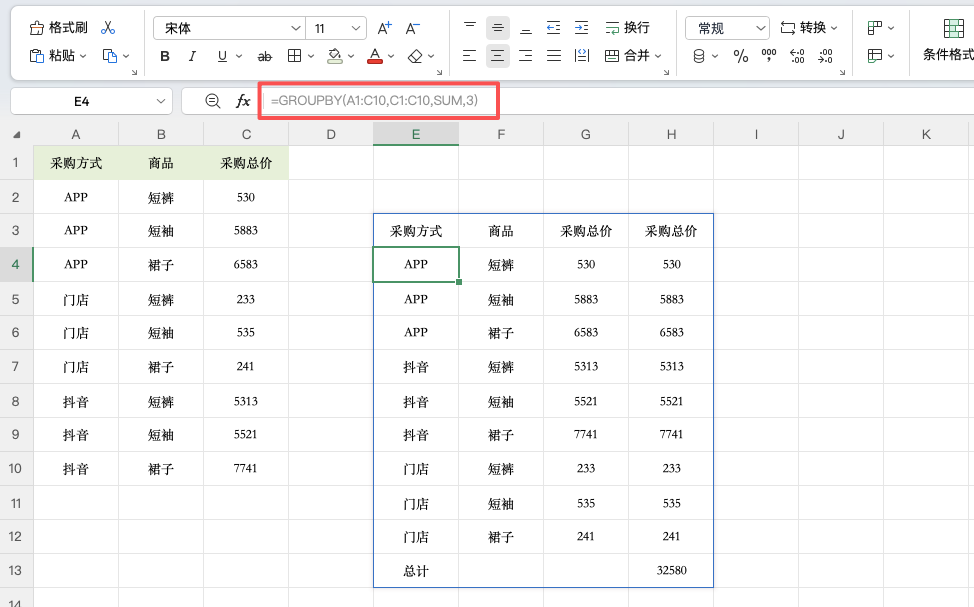This screenshot has width=974, height=607.
Task: Toggle italic formatting
Action: coord(193,57)
